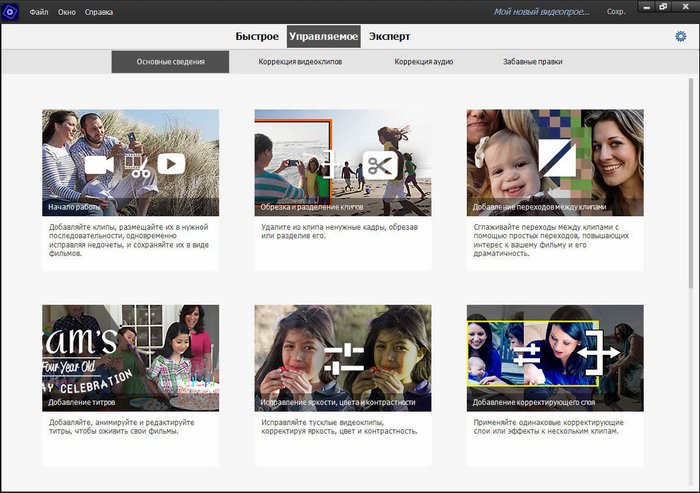Open the Добавление титров guided edit thumbnail
This screenshot has height=493, width=700.
pyautogui.click(x=130, y=359)
